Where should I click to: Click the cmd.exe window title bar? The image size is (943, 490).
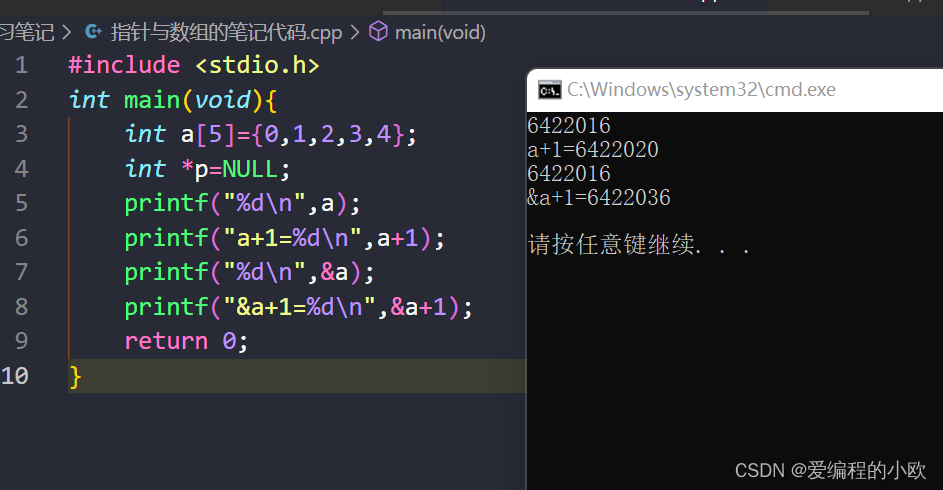pos(735,90)
